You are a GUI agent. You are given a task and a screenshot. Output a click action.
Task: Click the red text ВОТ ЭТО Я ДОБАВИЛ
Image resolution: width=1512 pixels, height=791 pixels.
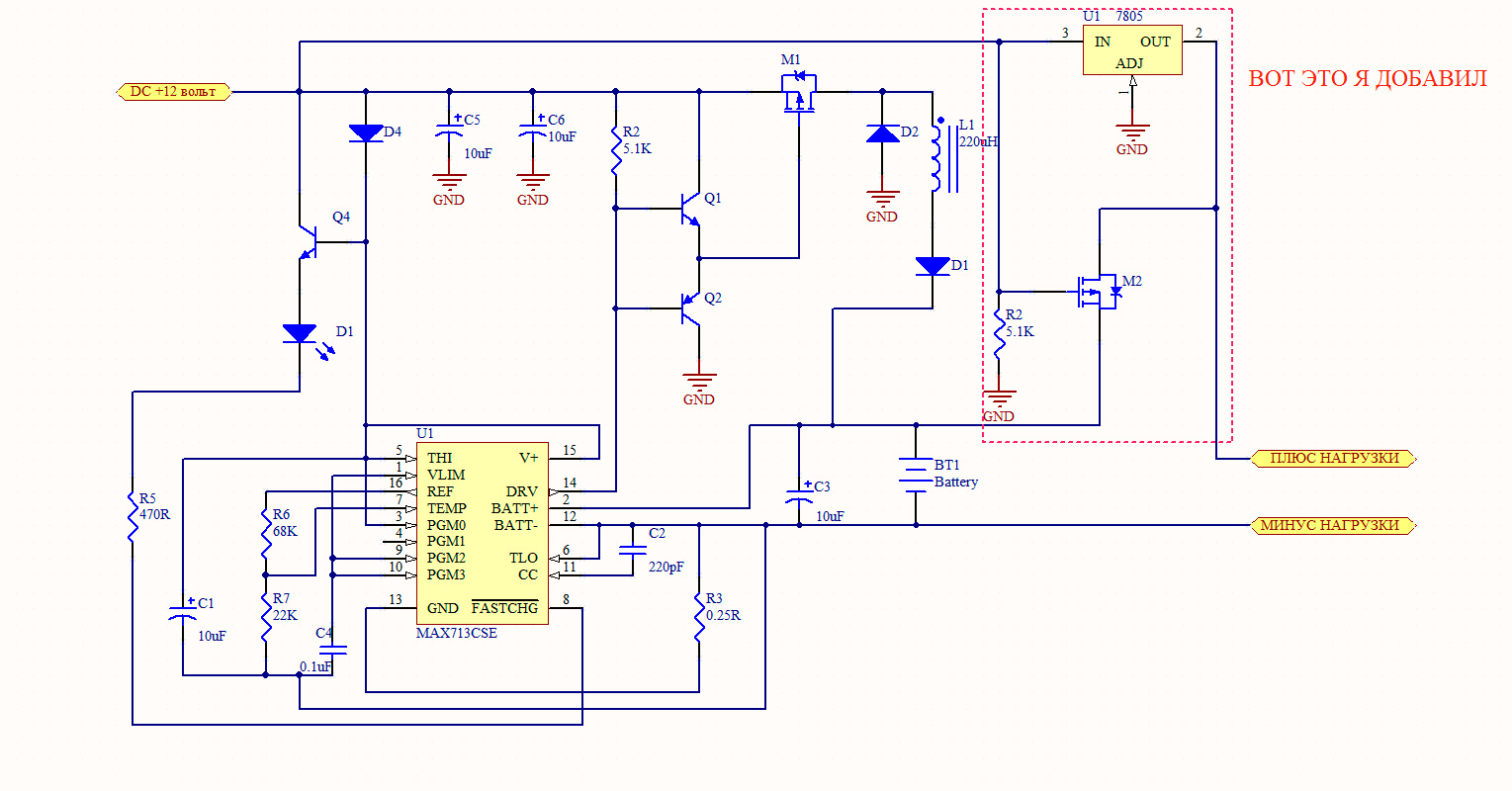coord(1368,79)
